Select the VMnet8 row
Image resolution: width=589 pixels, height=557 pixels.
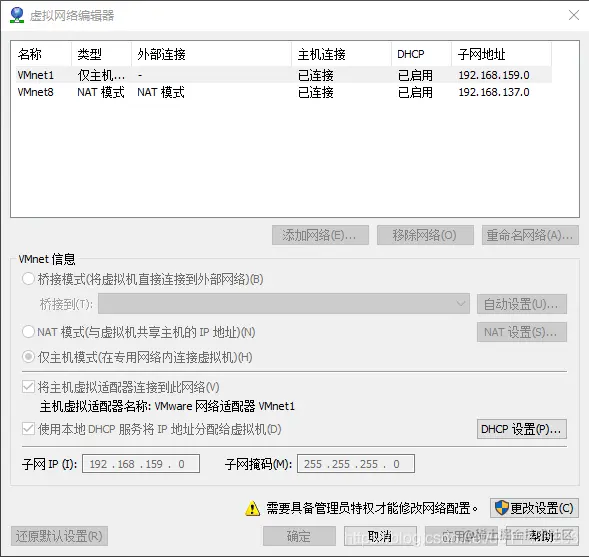click(284, 92)
